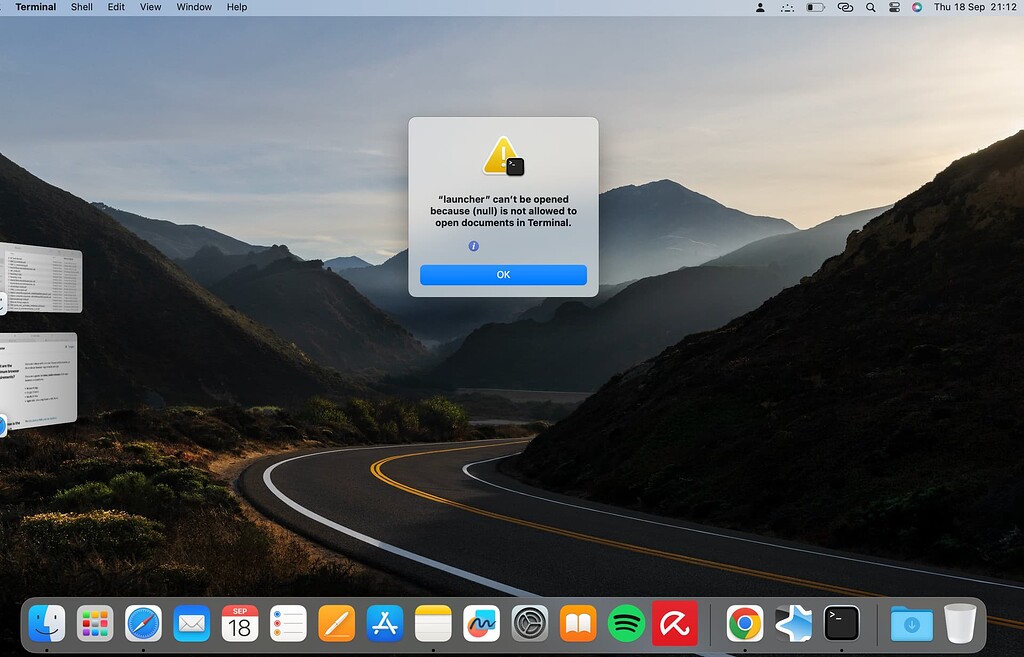
Task: Open the Window menu
Action: [x=193, y=7]
